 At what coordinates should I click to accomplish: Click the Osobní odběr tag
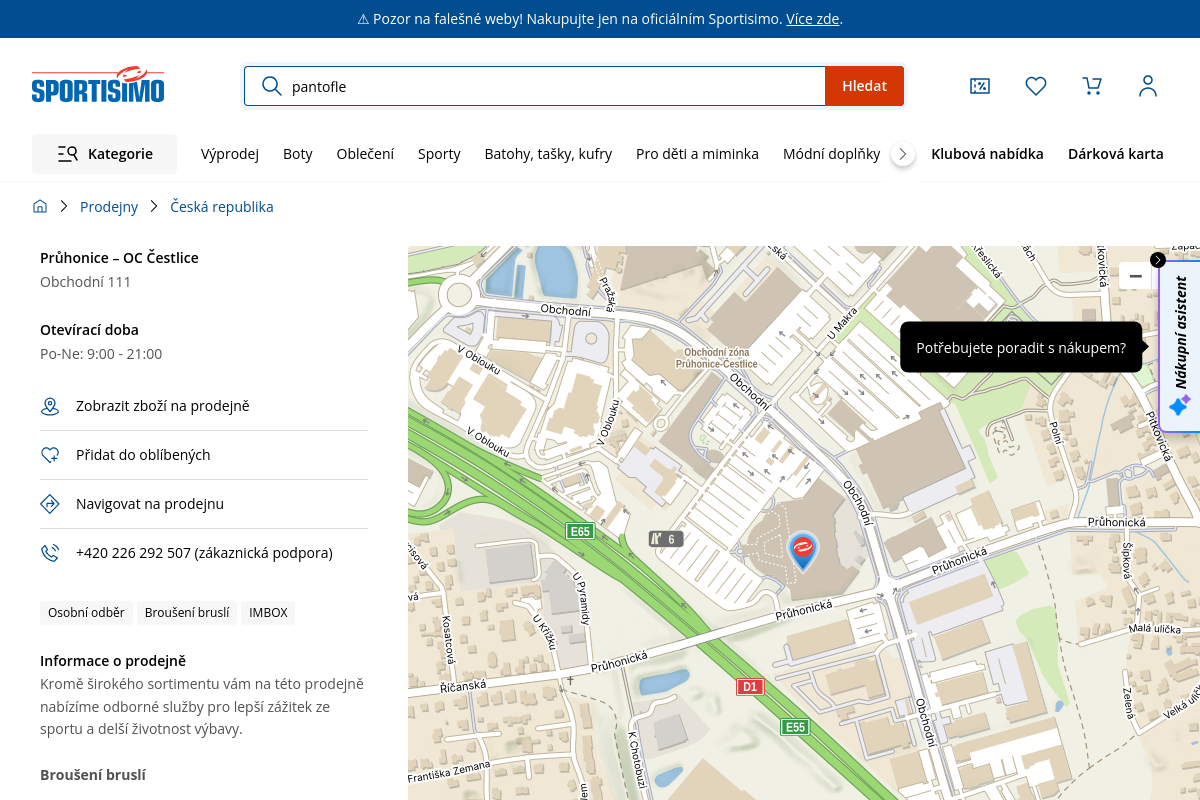[86, 613]
